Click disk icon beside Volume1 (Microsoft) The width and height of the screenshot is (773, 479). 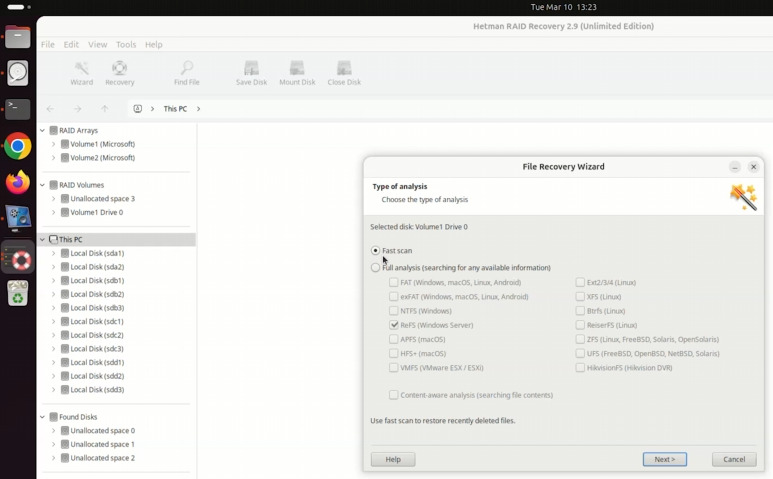[65, 144]
